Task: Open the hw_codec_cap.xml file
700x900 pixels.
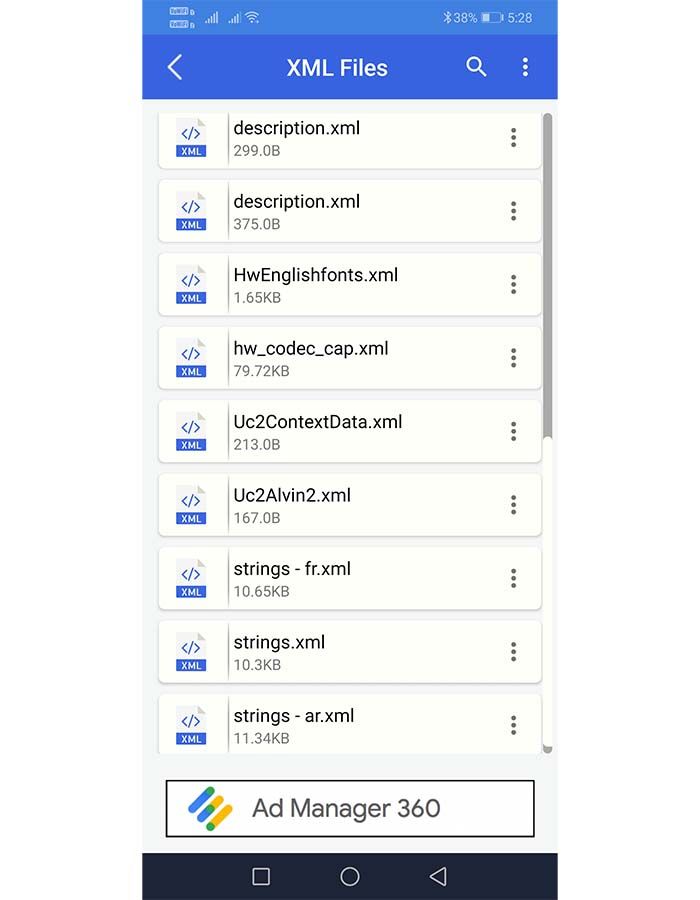Action: pos(311,349)
